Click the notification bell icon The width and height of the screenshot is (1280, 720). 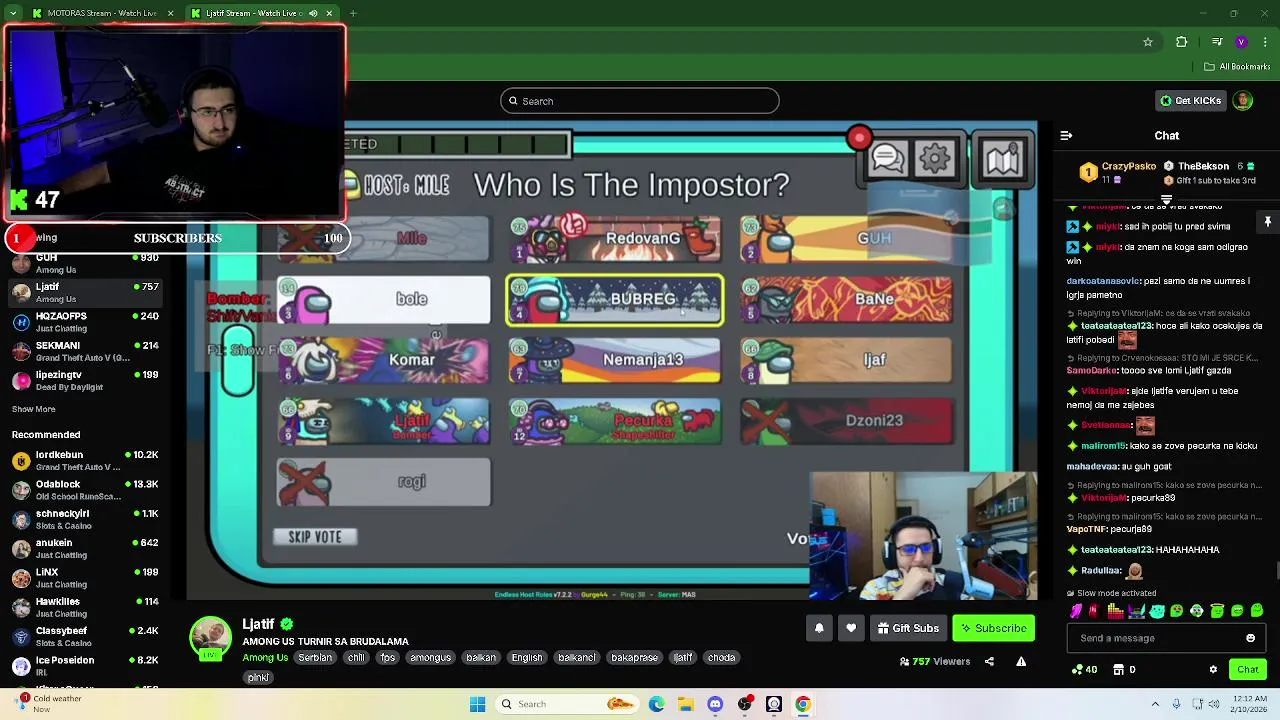819,628
